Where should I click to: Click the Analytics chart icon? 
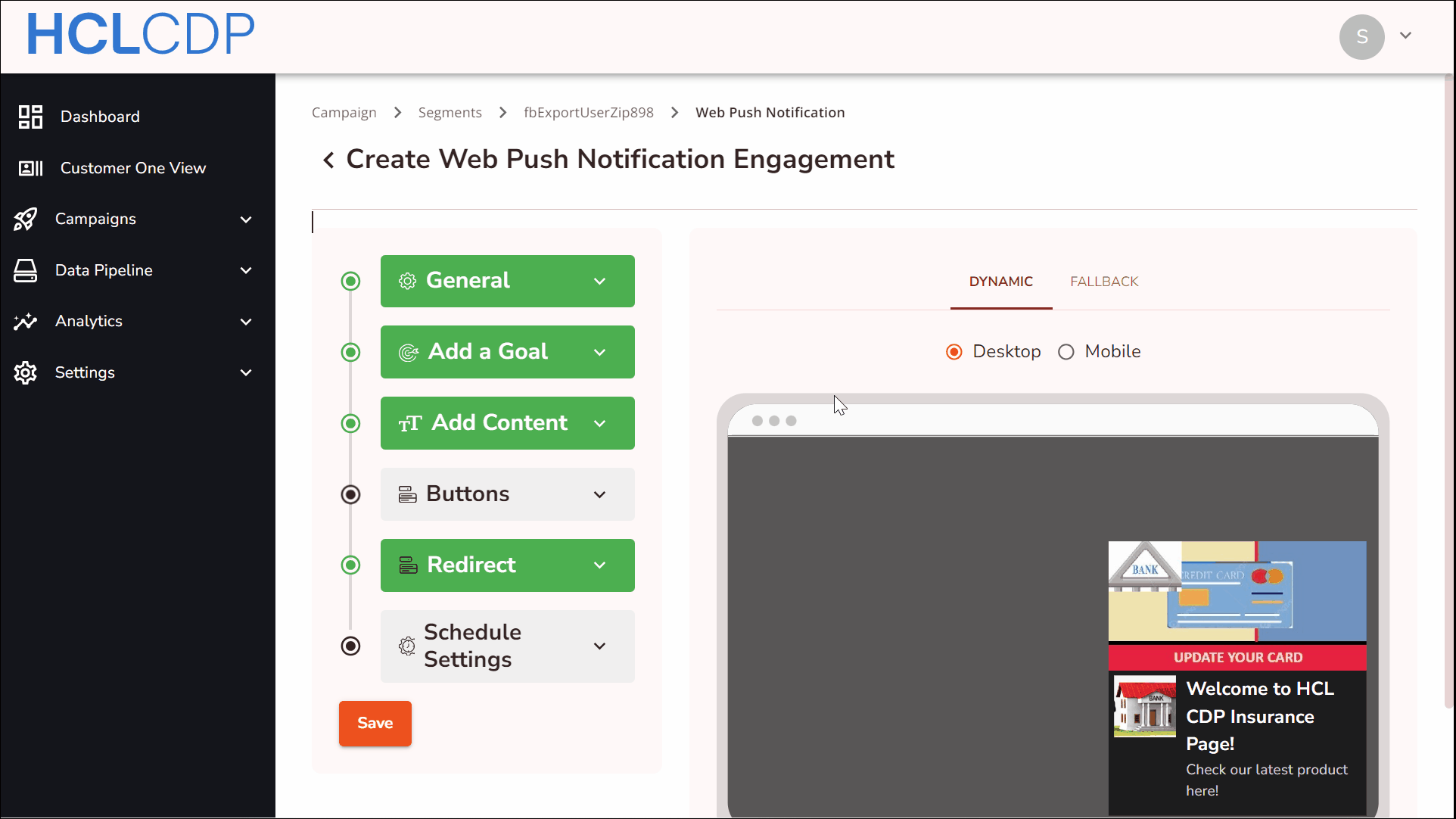pyautogui.click(x=26, y=322)
